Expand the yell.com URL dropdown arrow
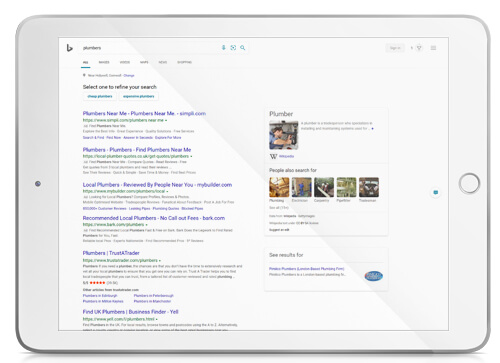This screenshot has width=500, height=363. pyautogui.click(x=157, y=319)
